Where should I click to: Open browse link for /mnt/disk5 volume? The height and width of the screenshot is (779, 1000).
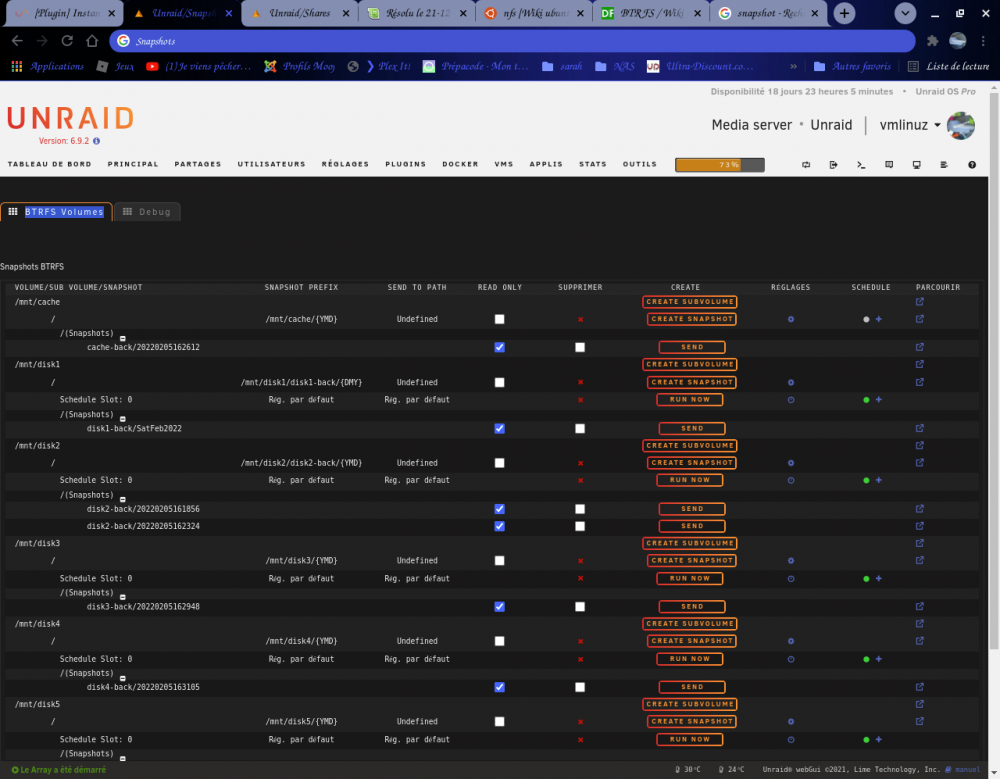click(x=920, y=704)
